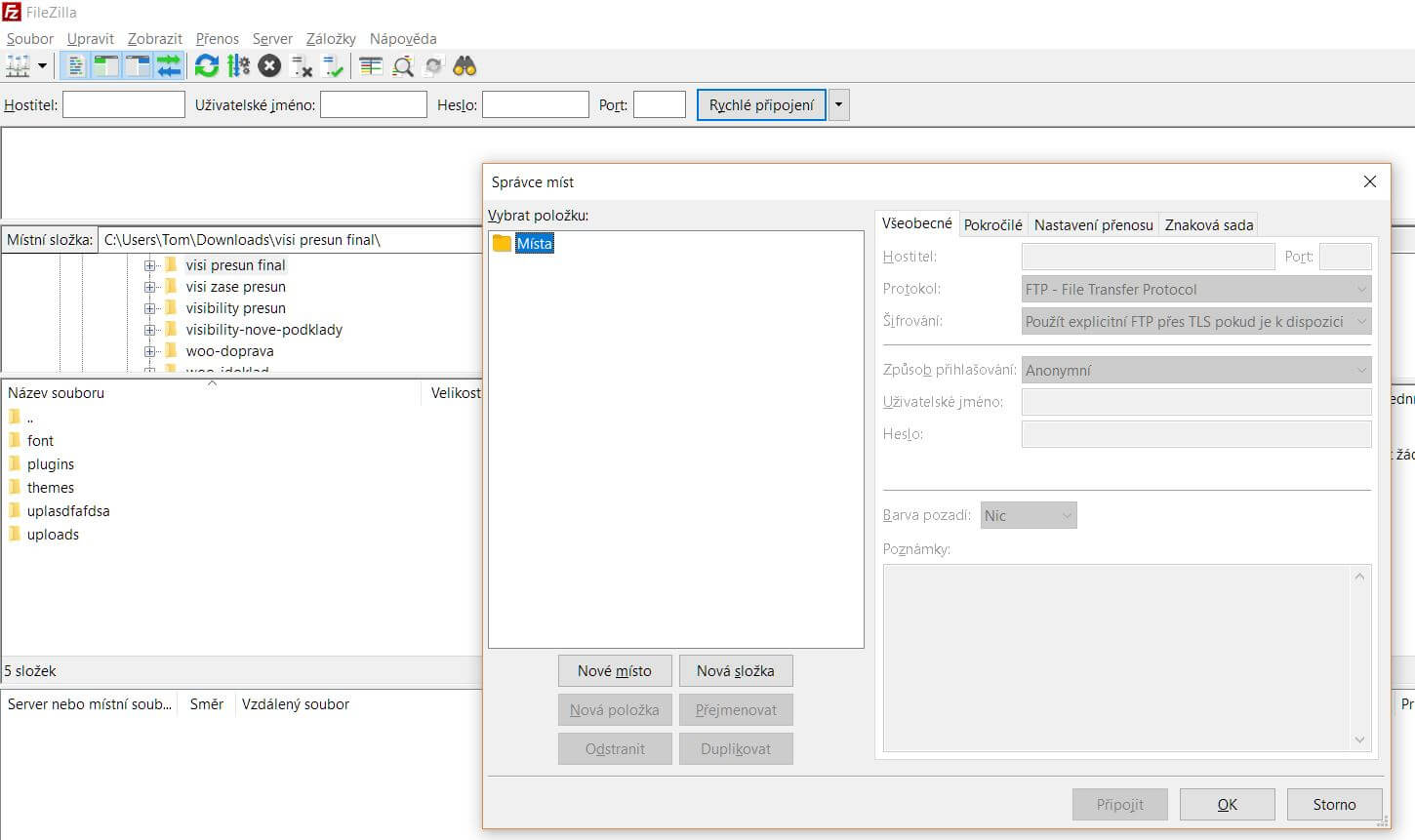The width and height of the screenshot is (1415, 840).
Task: Open the Přenos menu
Action: point(217,39)
